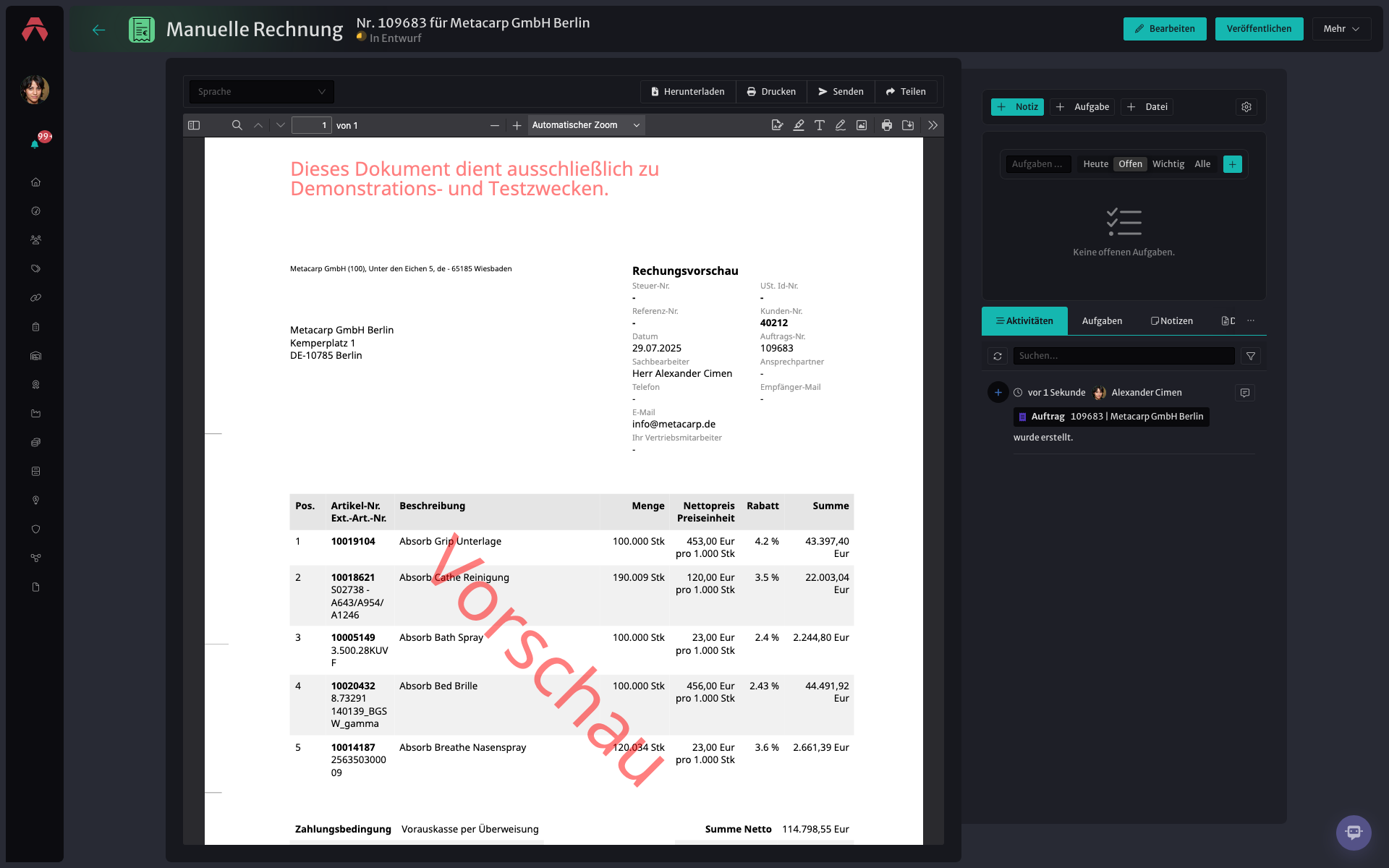Viewport: 1389px width, 868px height.
Task: Filter tasks by Offen
Action: pyautogui.click(x=1130, y=164)
